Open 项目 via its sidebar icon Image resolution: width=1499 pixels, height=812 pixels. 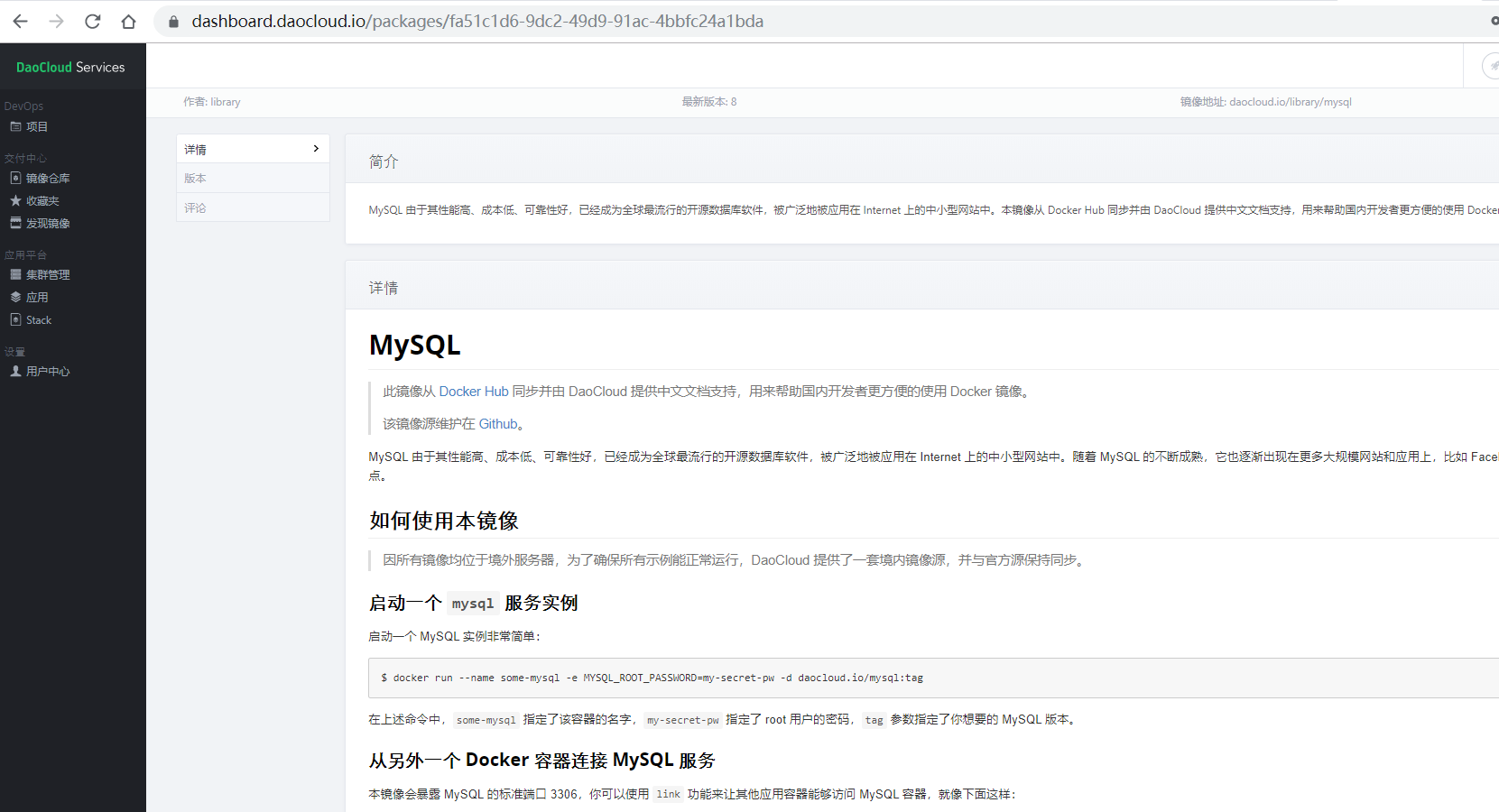[x=15, y=126]
